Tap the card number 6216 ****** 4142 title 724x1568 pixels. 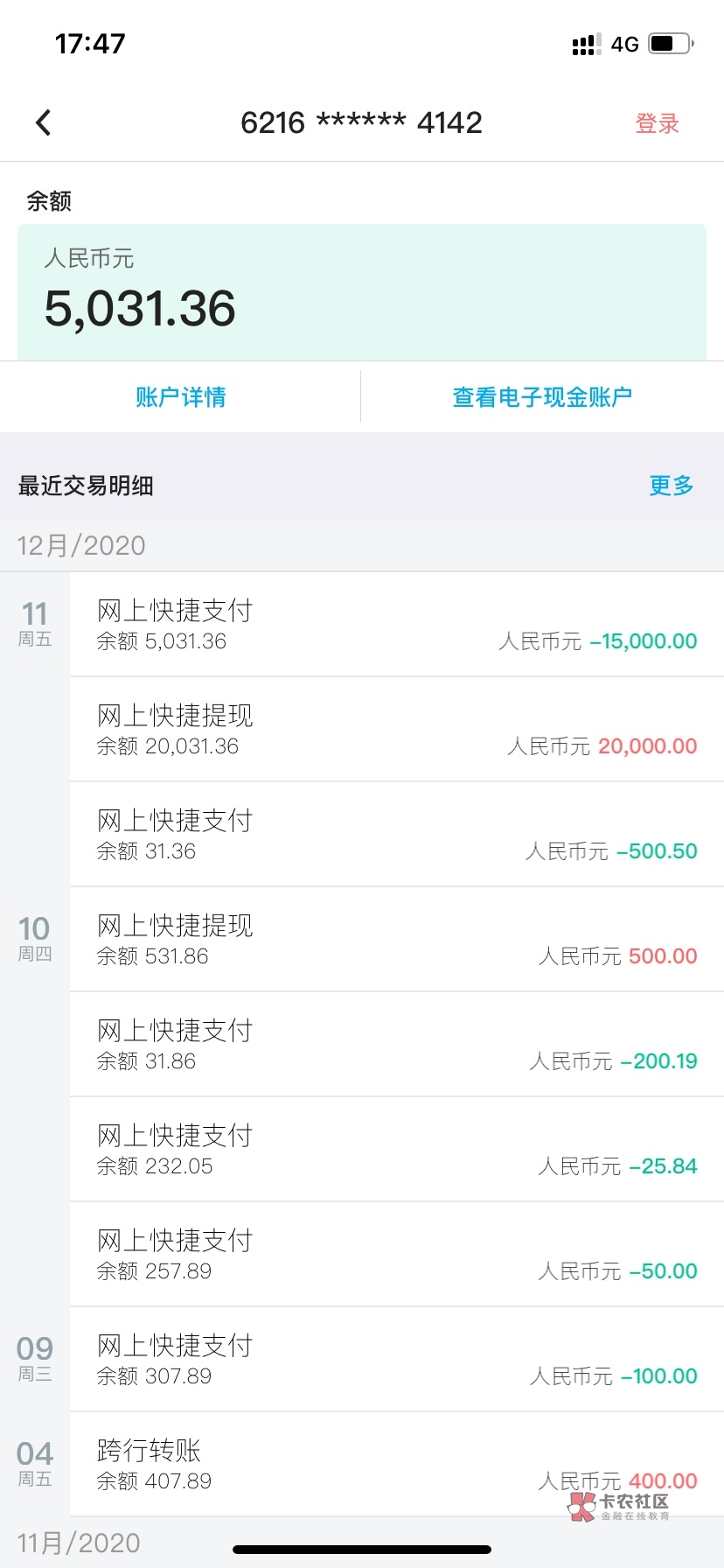point(361,123)
